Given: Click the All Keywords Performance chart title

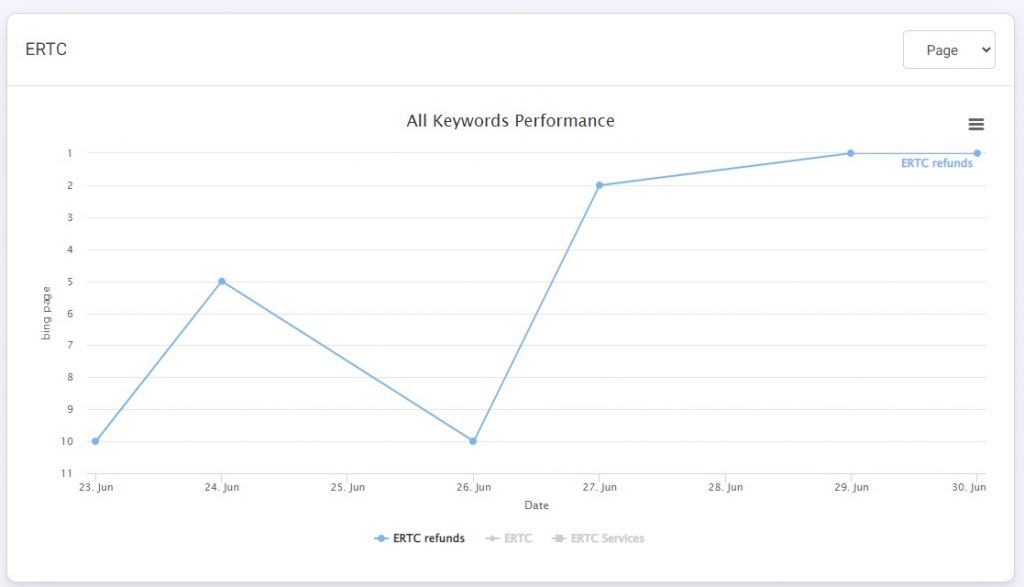Looking at the screenshot, I should point(510,121).
